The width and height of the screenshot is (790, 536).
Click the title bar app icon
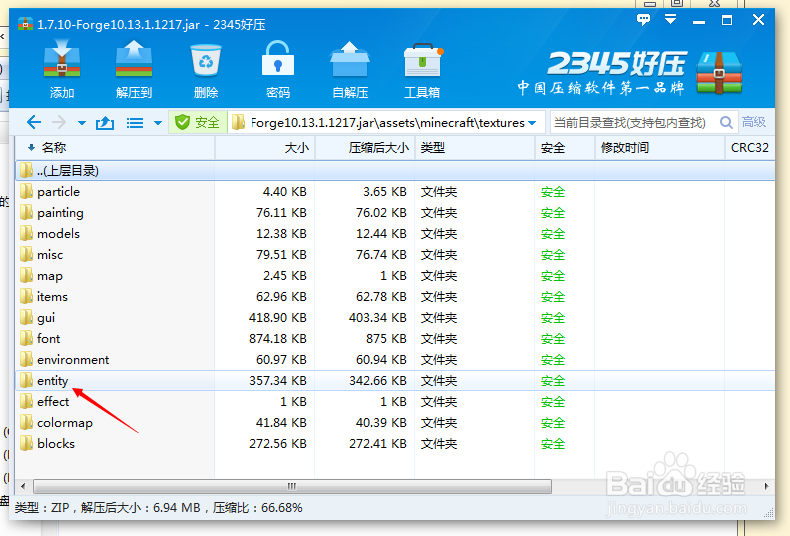[25, 24]
